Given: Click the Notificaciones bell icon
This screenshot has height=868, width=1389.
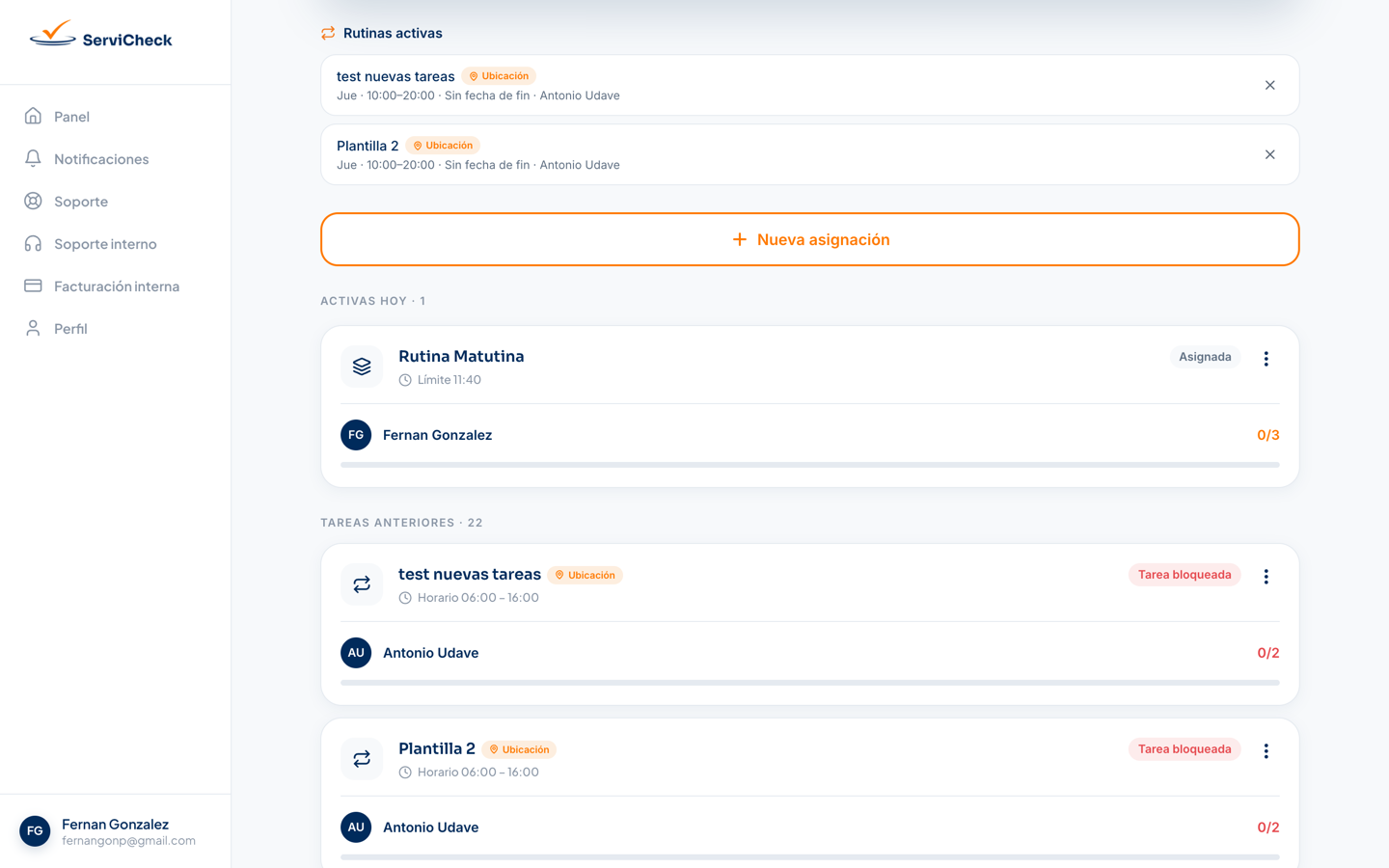Looking at the screenshot, I should click(33, 159).
